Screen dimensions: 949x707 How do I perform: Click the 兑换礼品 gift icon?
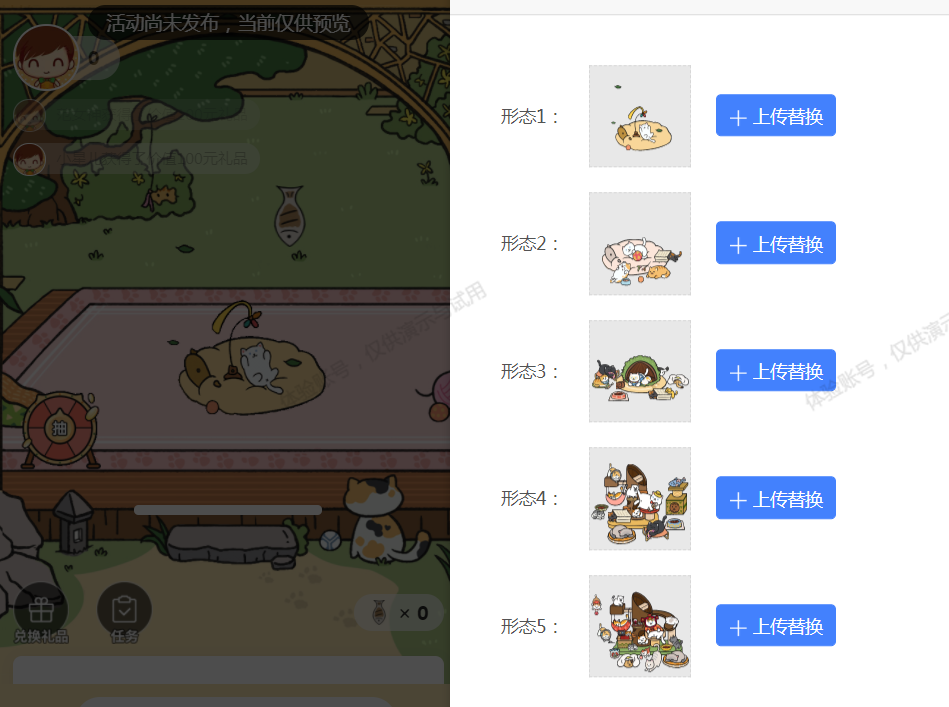[41, 610]
